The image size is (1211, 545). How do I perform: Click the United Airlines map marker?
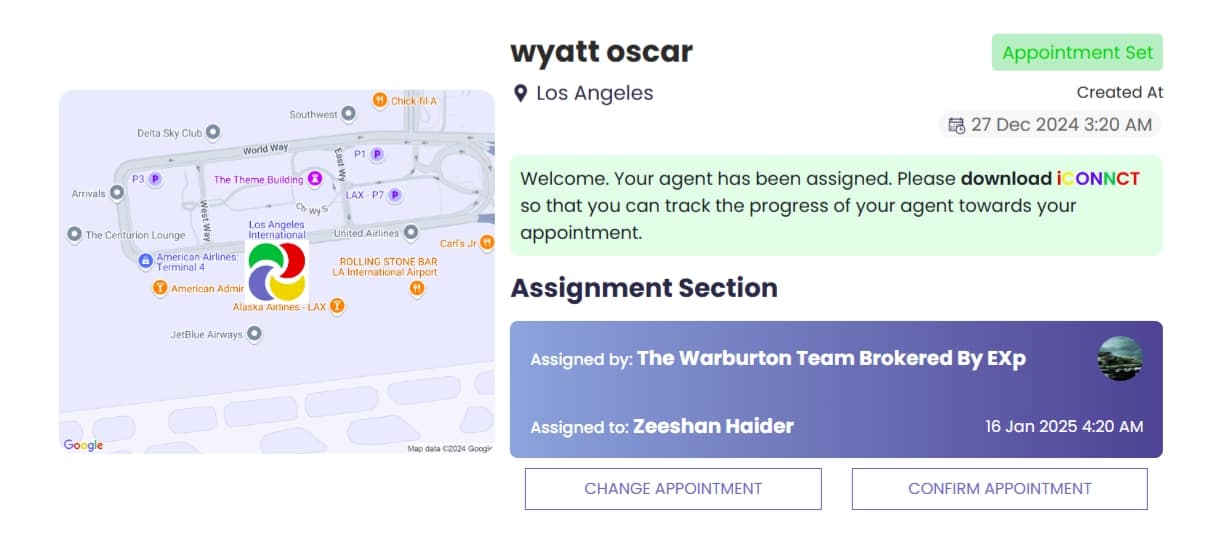pos(410,233)
